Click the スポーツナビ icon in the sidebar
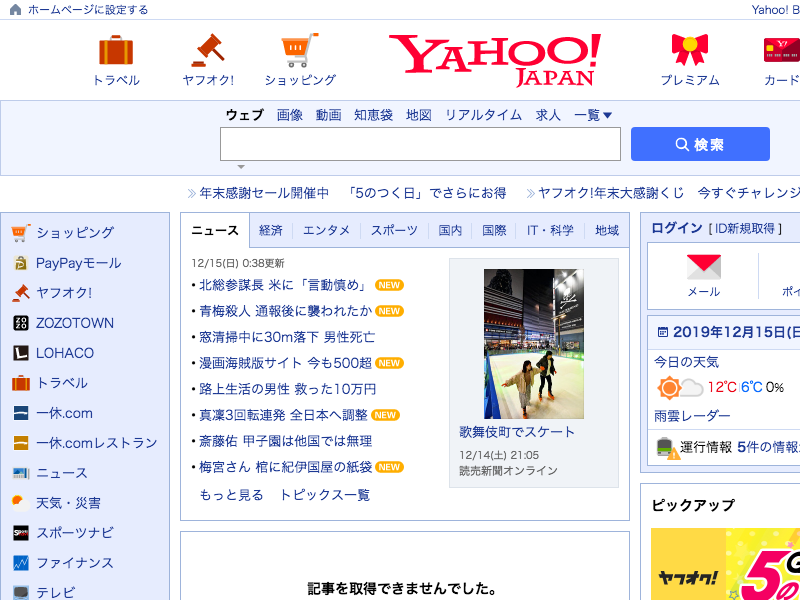The width and height of the screenshot is (800, 600). (x=21, y=533)
